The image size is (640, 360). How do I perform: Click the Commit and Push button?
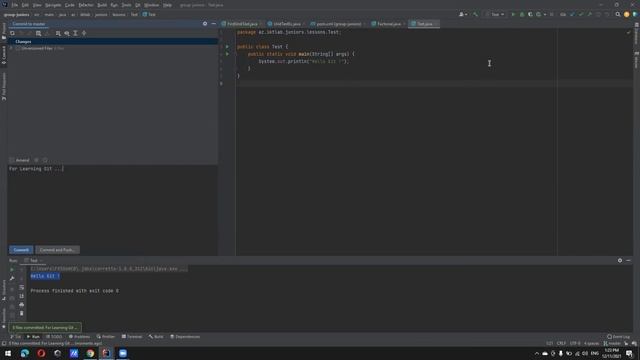57,250
